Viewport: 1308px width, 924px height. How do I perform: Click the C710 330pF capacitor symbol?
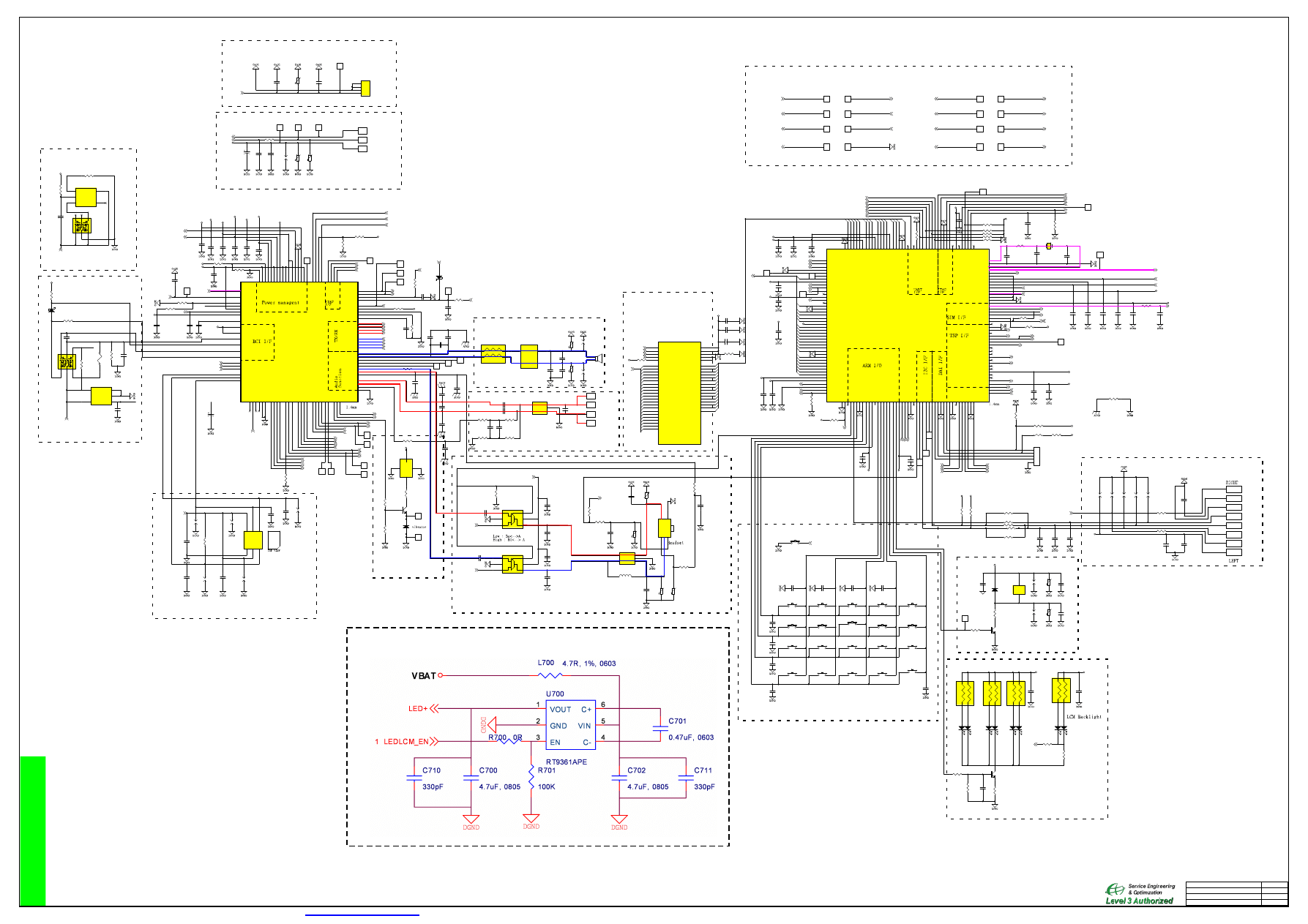(x=414, y=778)
